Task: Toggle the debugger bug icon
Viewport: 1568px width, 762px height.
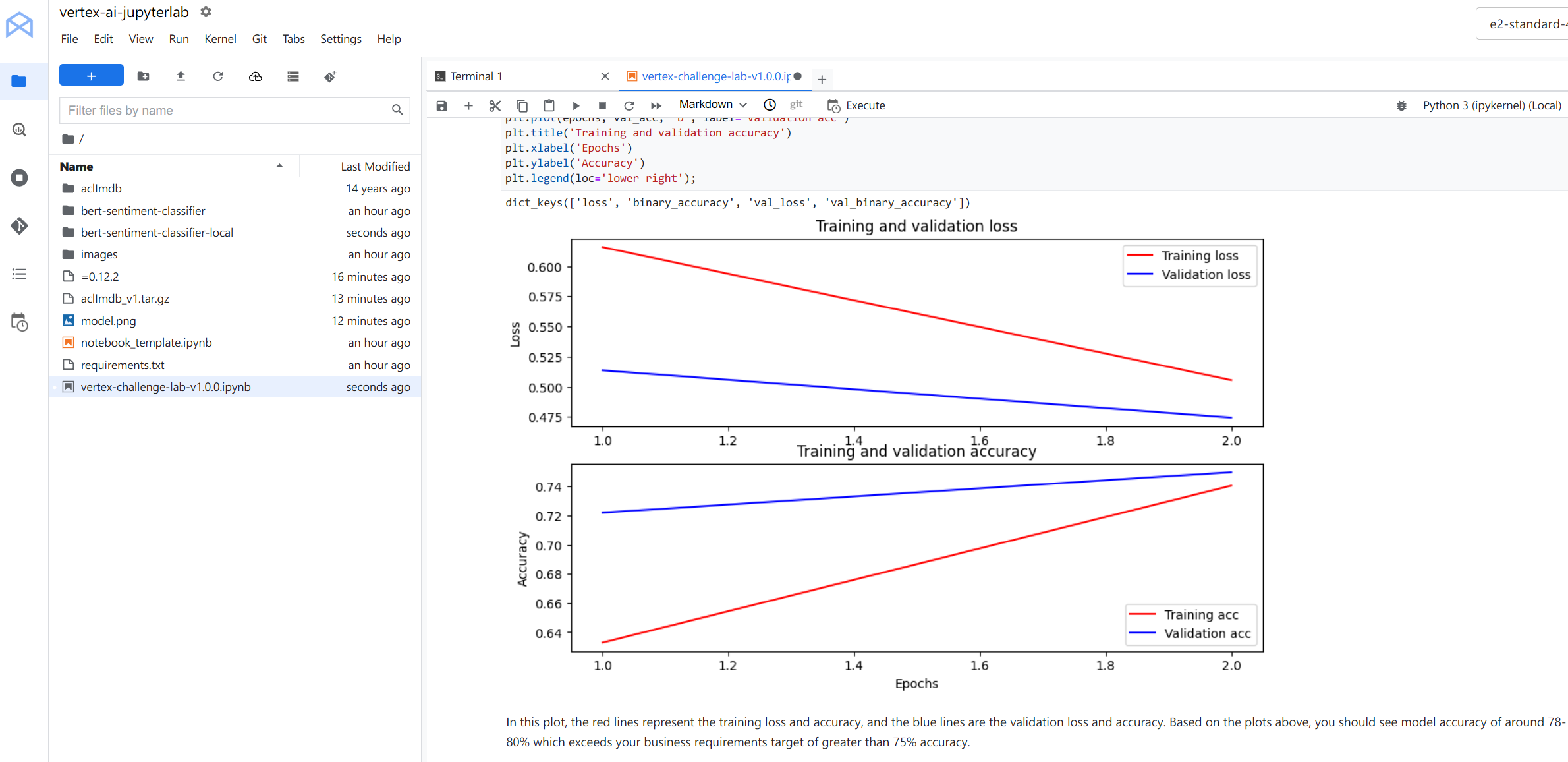Action: (x=1401, y=105)
